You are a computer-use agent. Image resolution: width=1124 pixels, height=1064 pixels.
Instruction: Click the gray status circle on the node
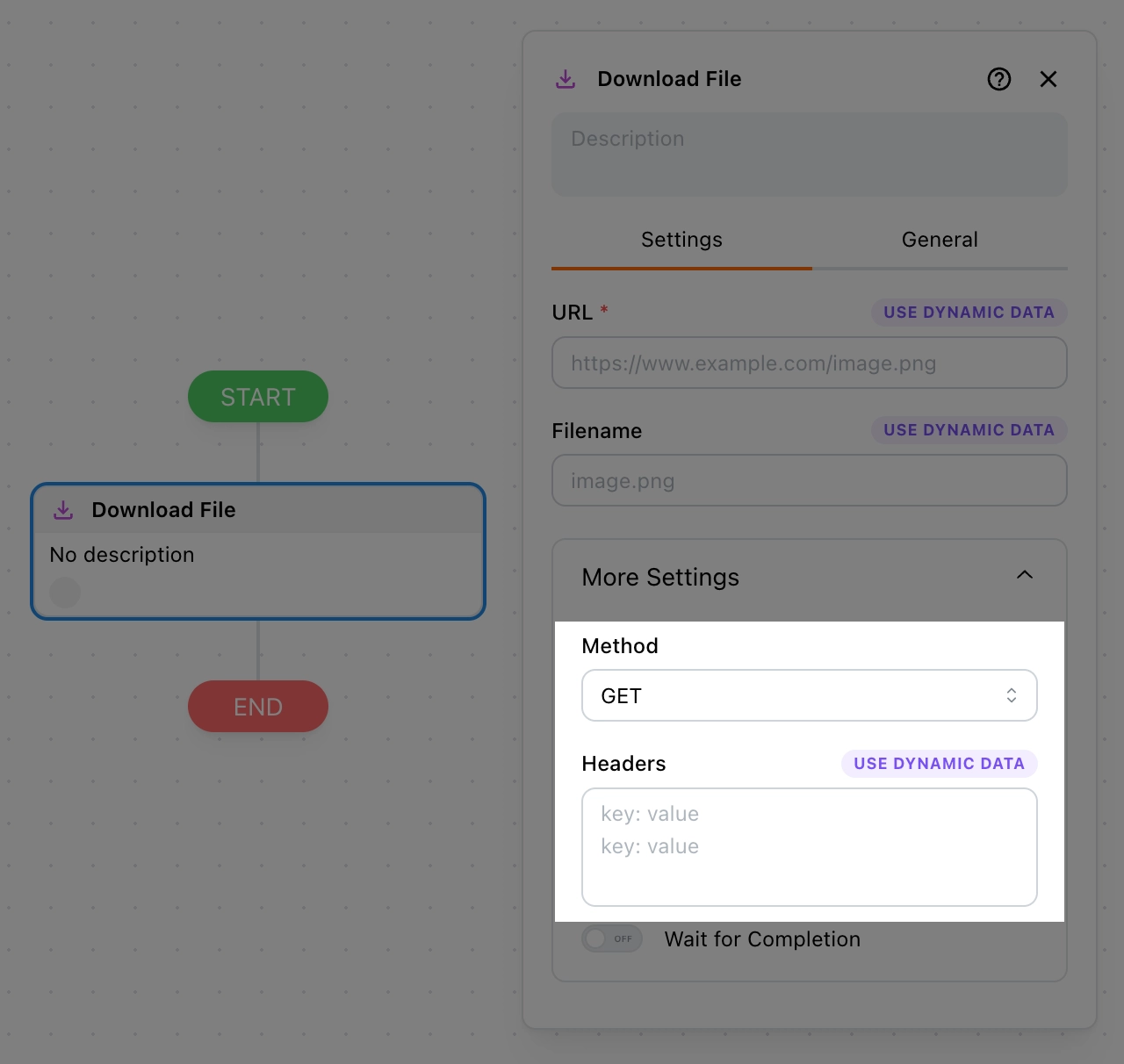pyautogui.click(x=65, y=593)
